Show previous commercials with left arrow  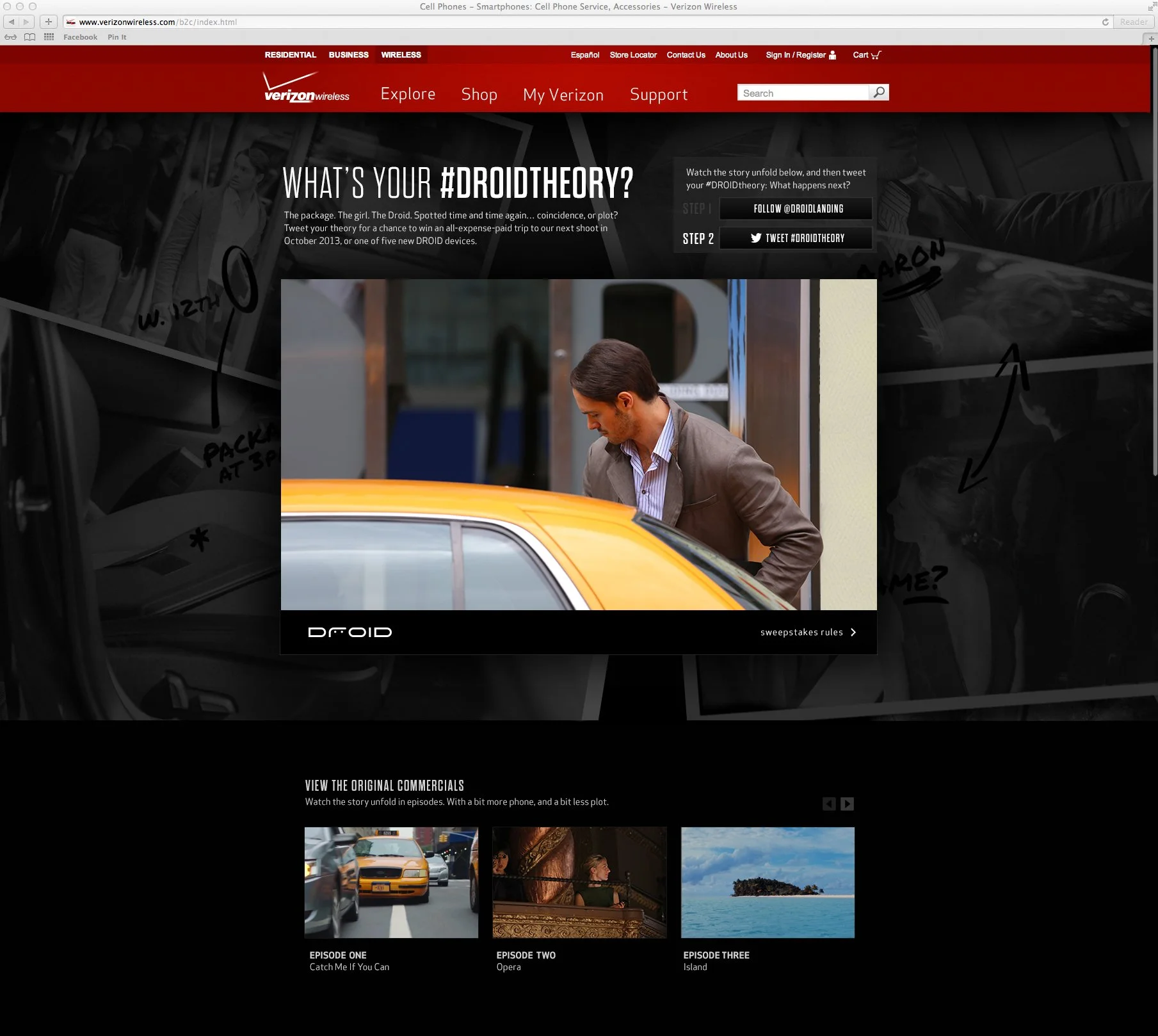coord(829,804)
